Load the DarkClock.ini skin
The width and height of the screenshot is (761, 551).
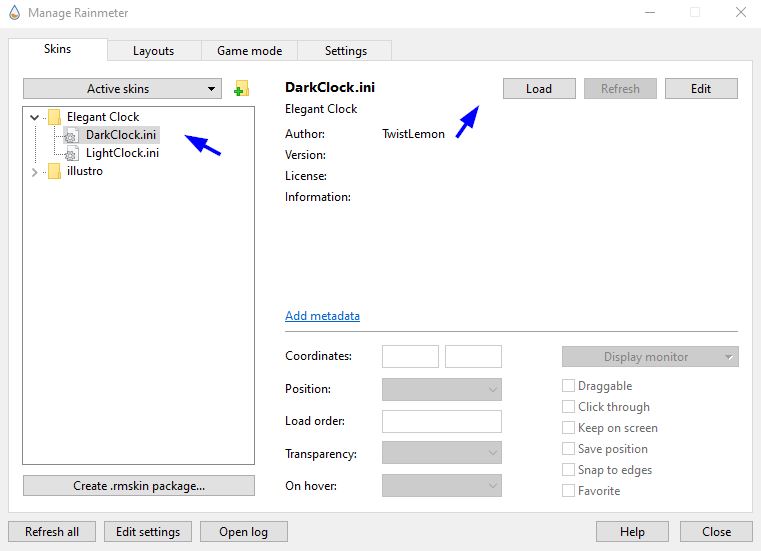tap(539, 89)
